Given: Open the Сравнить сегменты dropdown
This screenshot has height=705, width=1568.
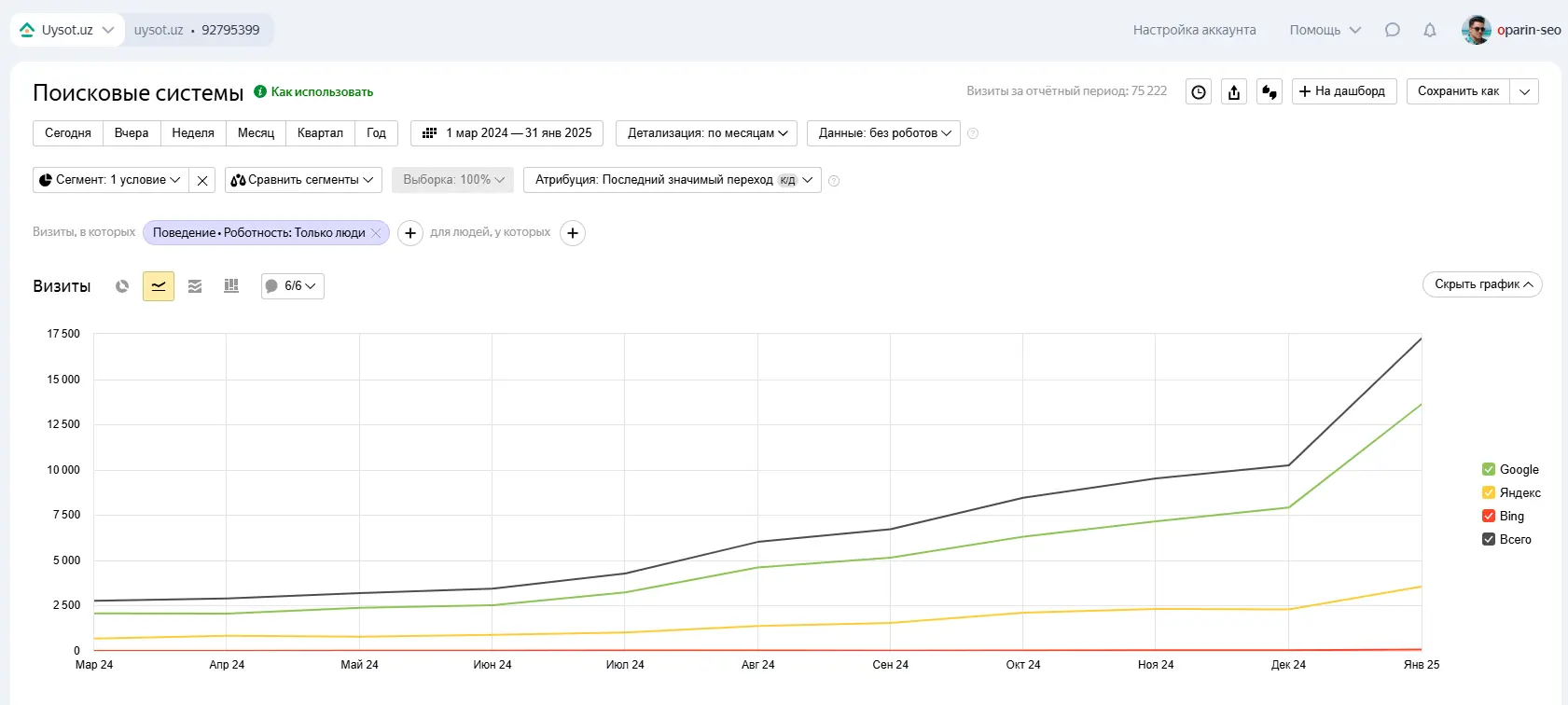Looking at the screenshot, I should [x=303, y=180].
